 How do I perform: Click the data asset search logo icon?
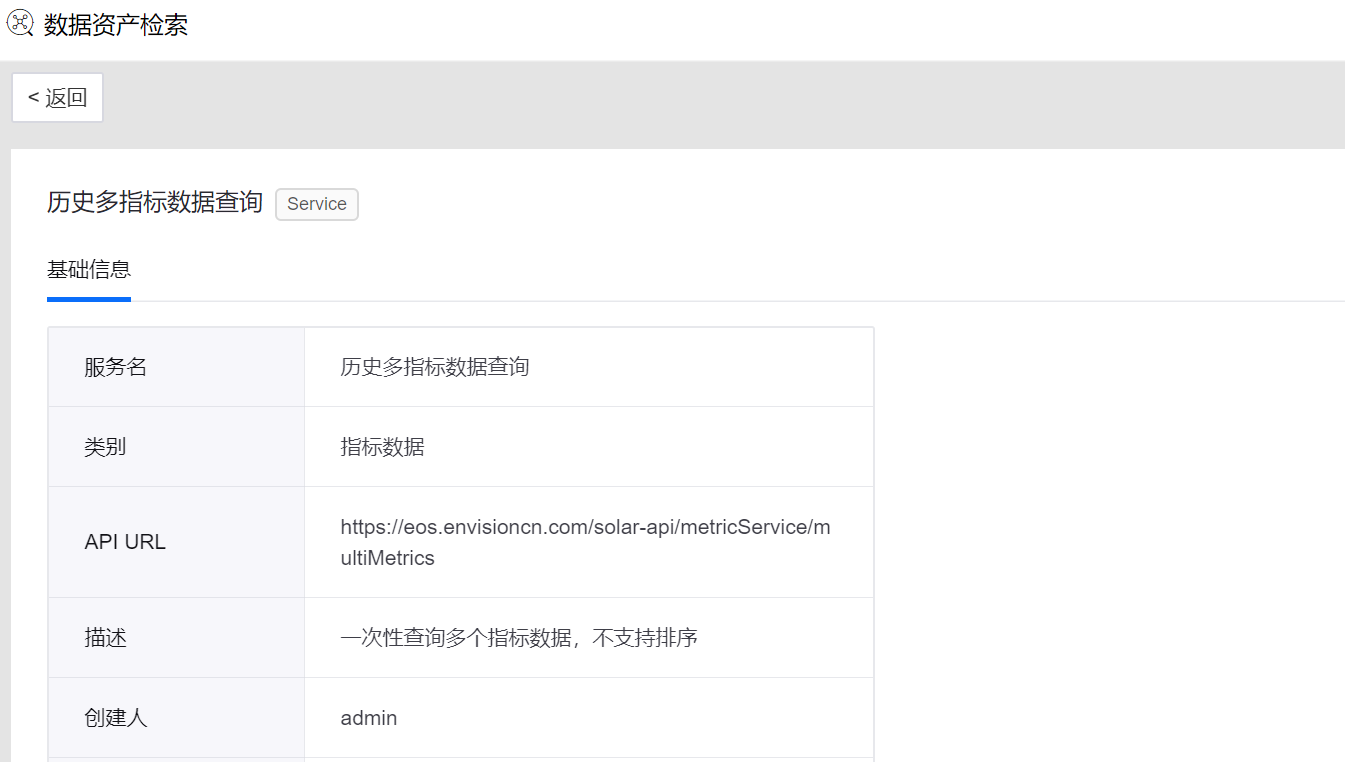pyautogui.click(x=20, y=24)
